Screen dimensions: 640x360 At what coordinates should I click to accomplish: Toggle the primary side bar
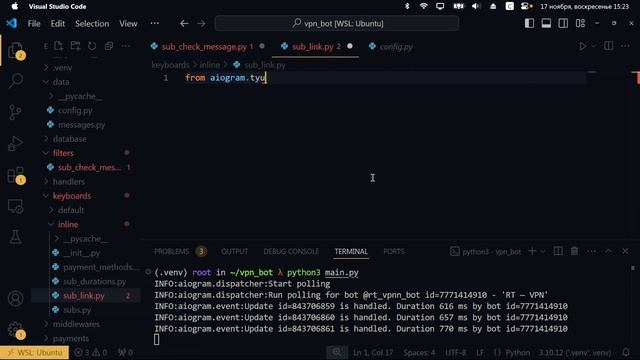click(x=529, y=23)
